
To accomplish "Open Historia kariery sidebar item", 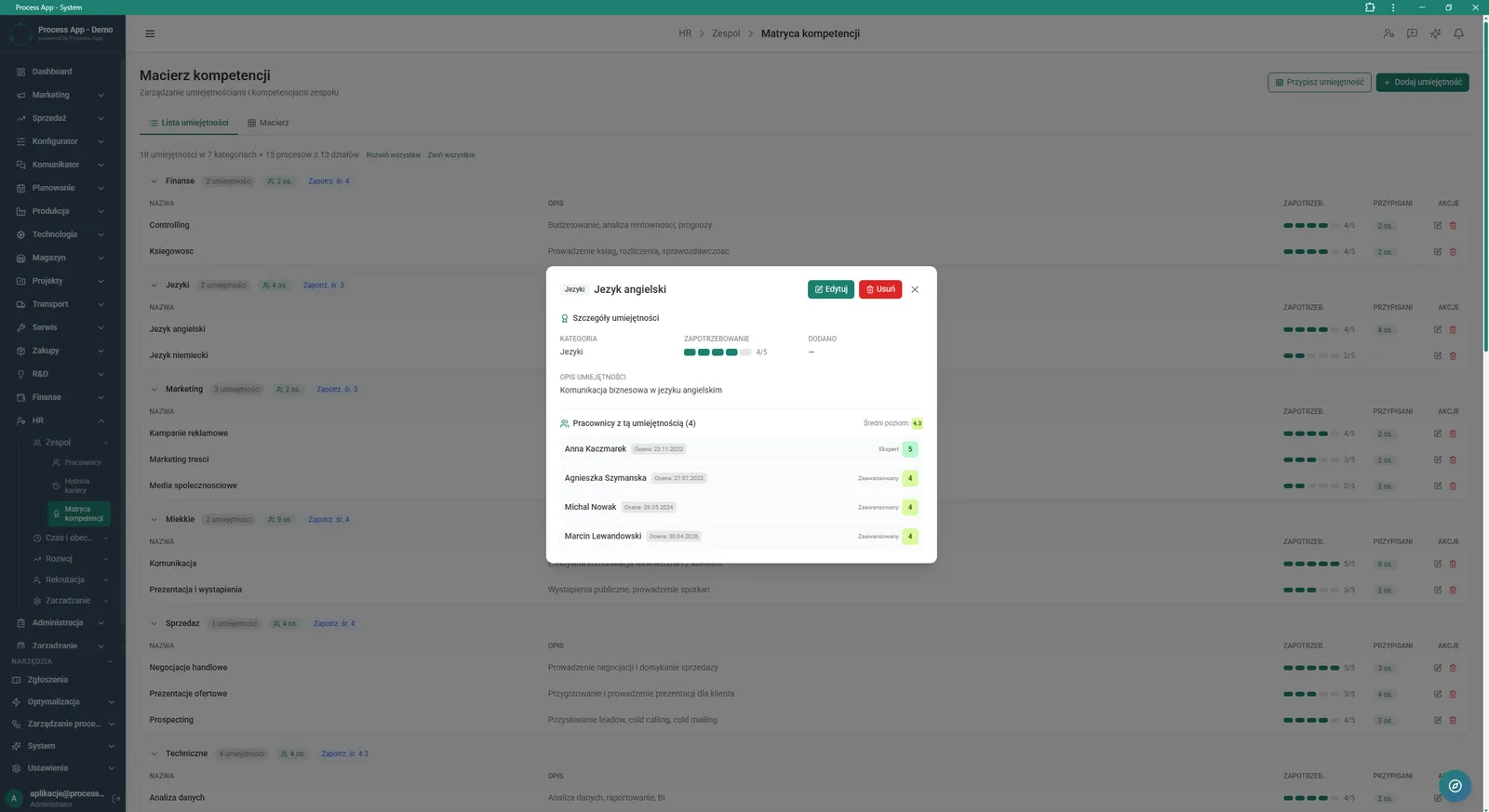I will coord(78,486).
